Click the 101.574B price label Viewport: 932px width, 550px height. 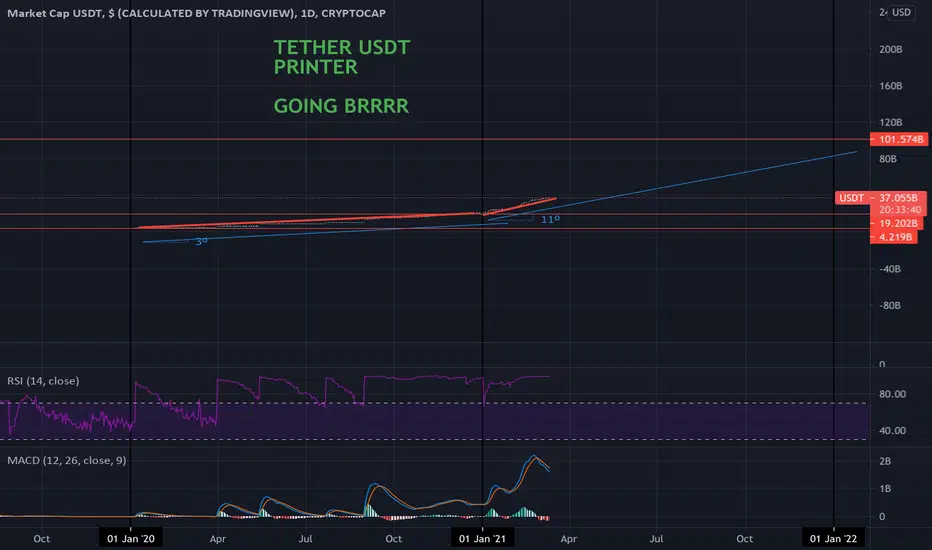coord(899,139)
